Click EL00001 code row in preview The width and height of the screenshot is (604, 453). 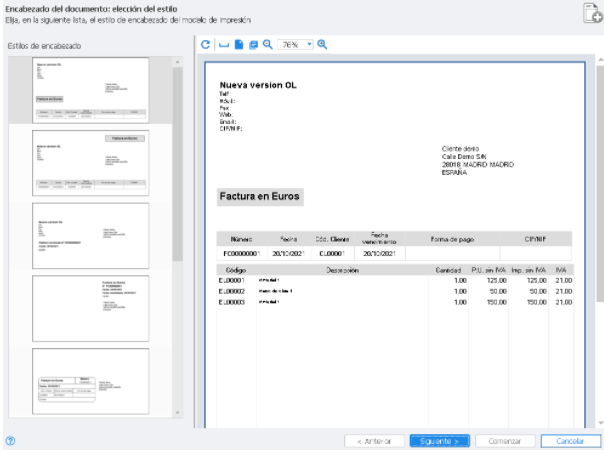pyautogui.click(x=232, y=280)
